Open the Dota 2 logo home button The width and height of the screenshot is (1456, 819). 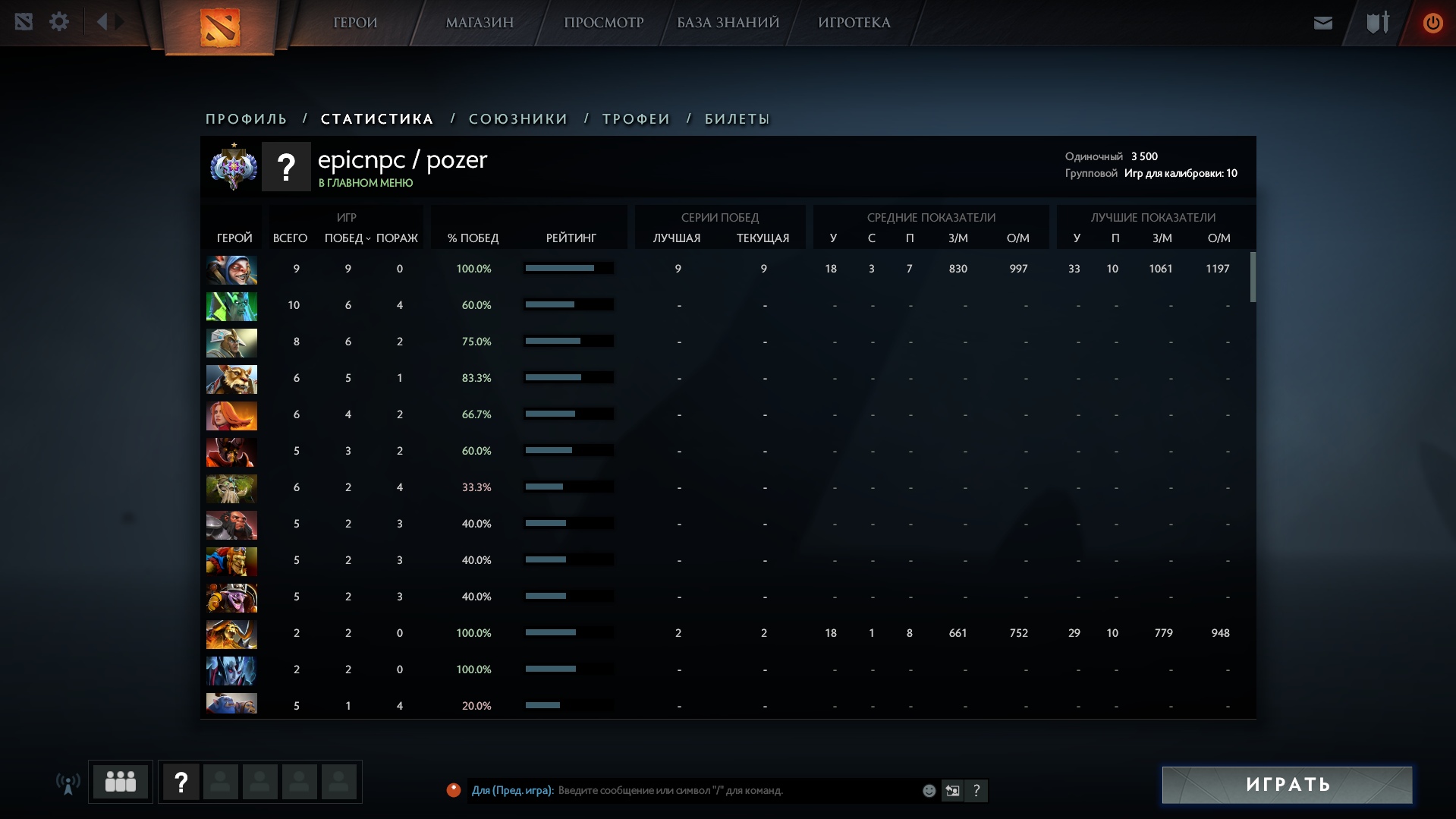(220, 27)
